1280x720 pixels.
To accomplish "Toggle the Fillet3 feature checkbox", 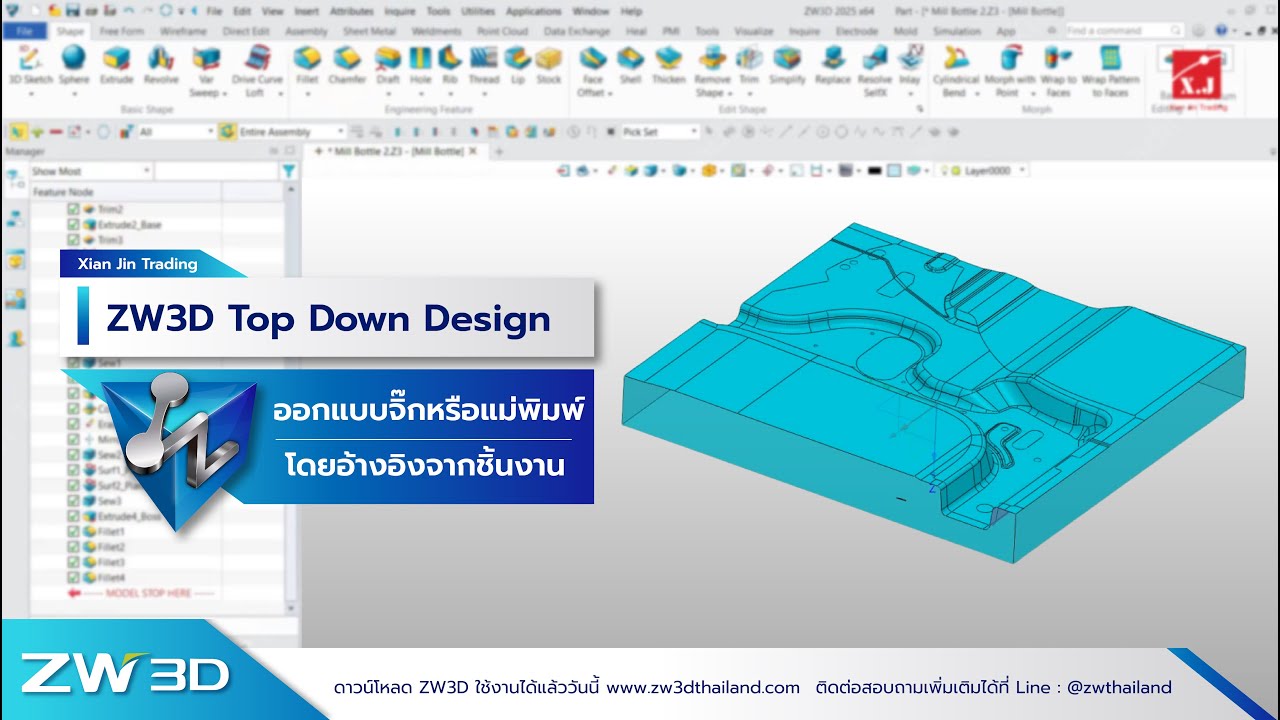I will click(73, 562).
